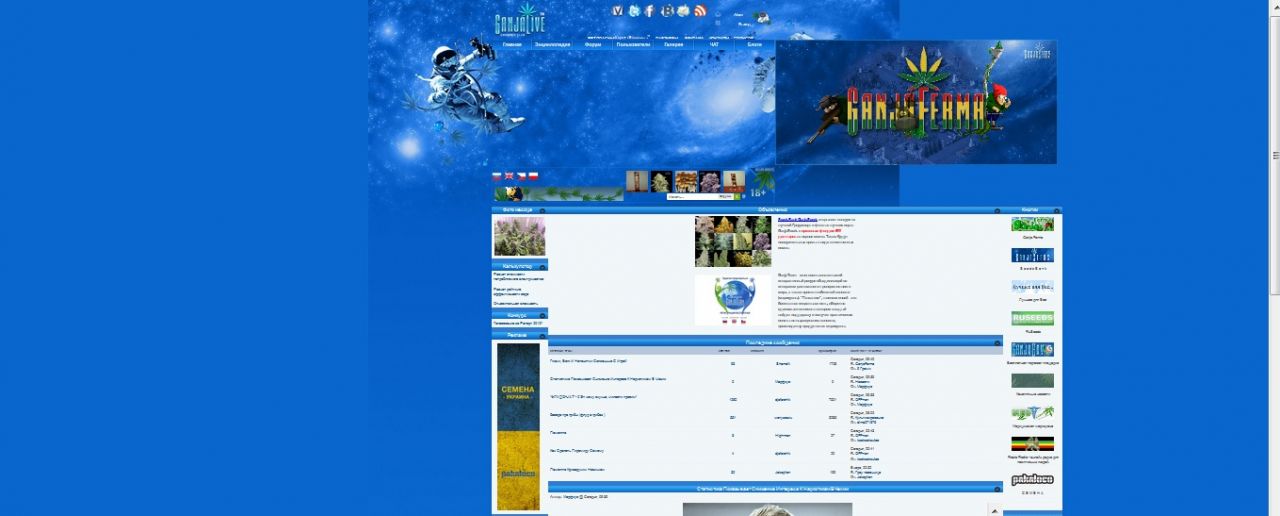Open the search category dropdown
1280x516 pixels.
[725, 197]
